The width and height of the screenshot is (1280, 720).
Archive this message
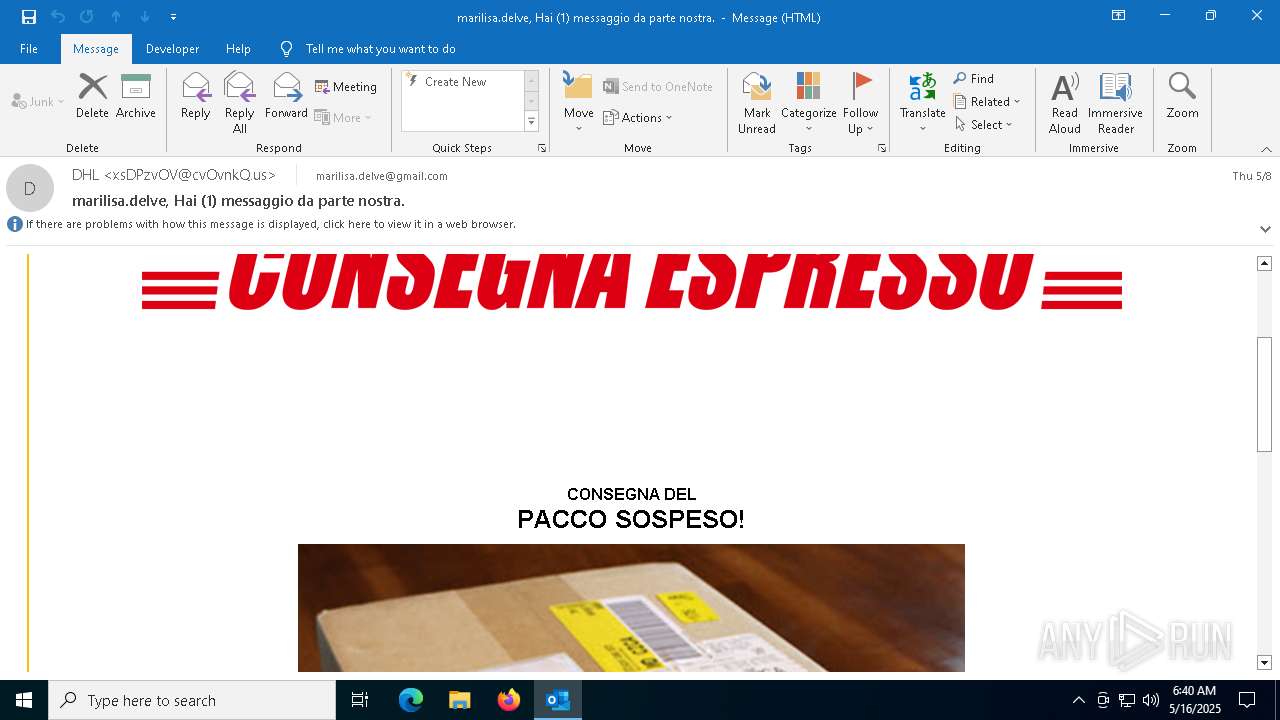tap(136, 96)
